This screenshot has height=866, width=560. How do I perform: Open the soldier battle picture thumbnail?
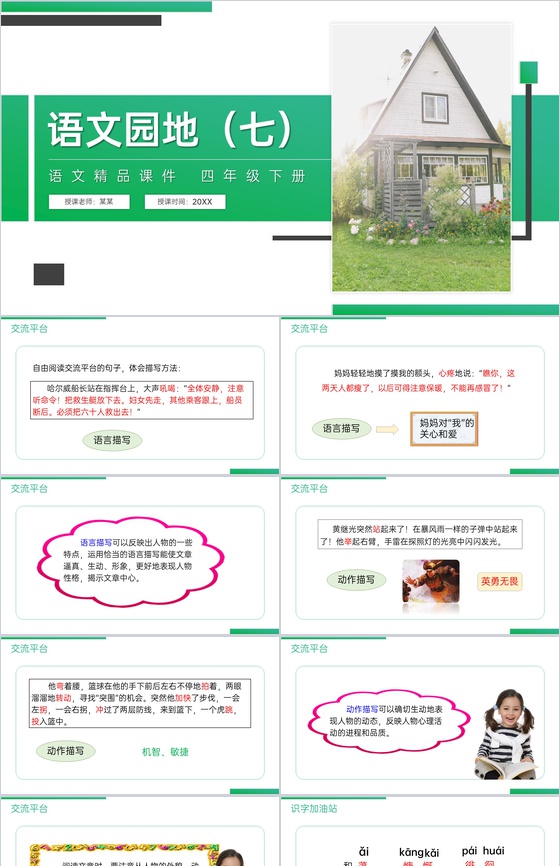coord(431,582)
